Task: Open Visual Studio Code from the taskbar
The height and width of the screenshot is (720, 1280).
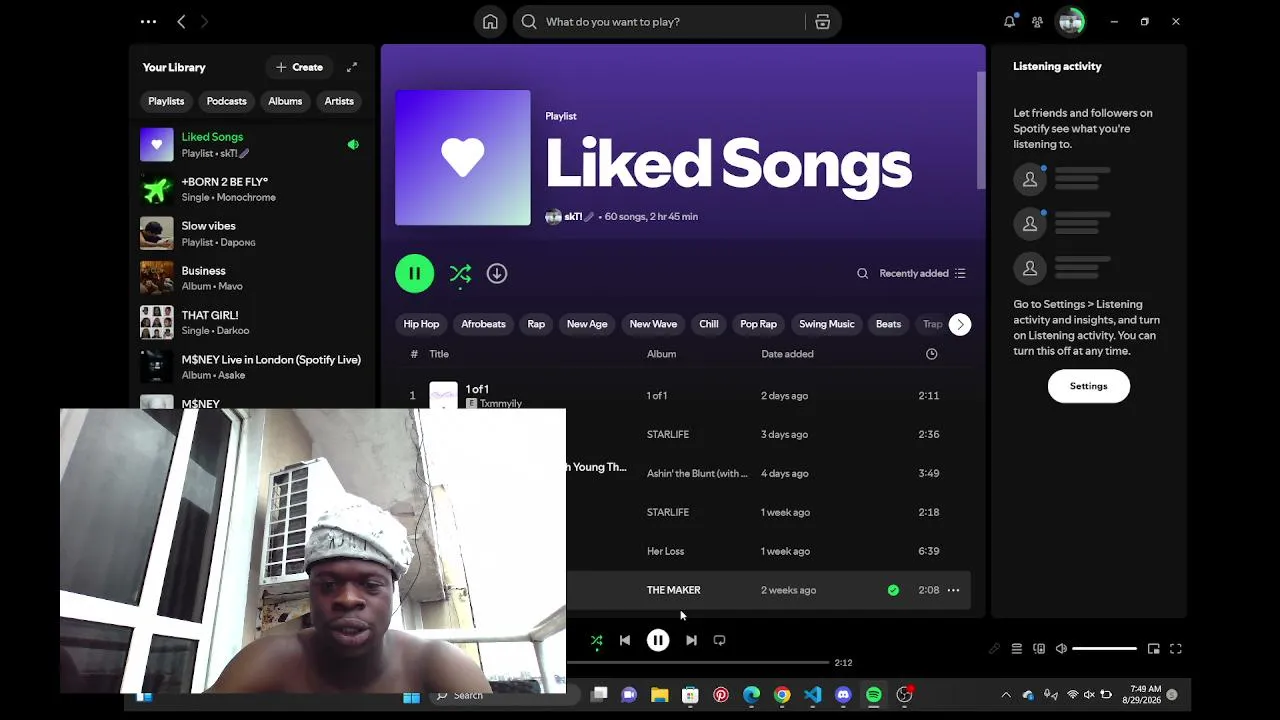Action: point(812,695)
